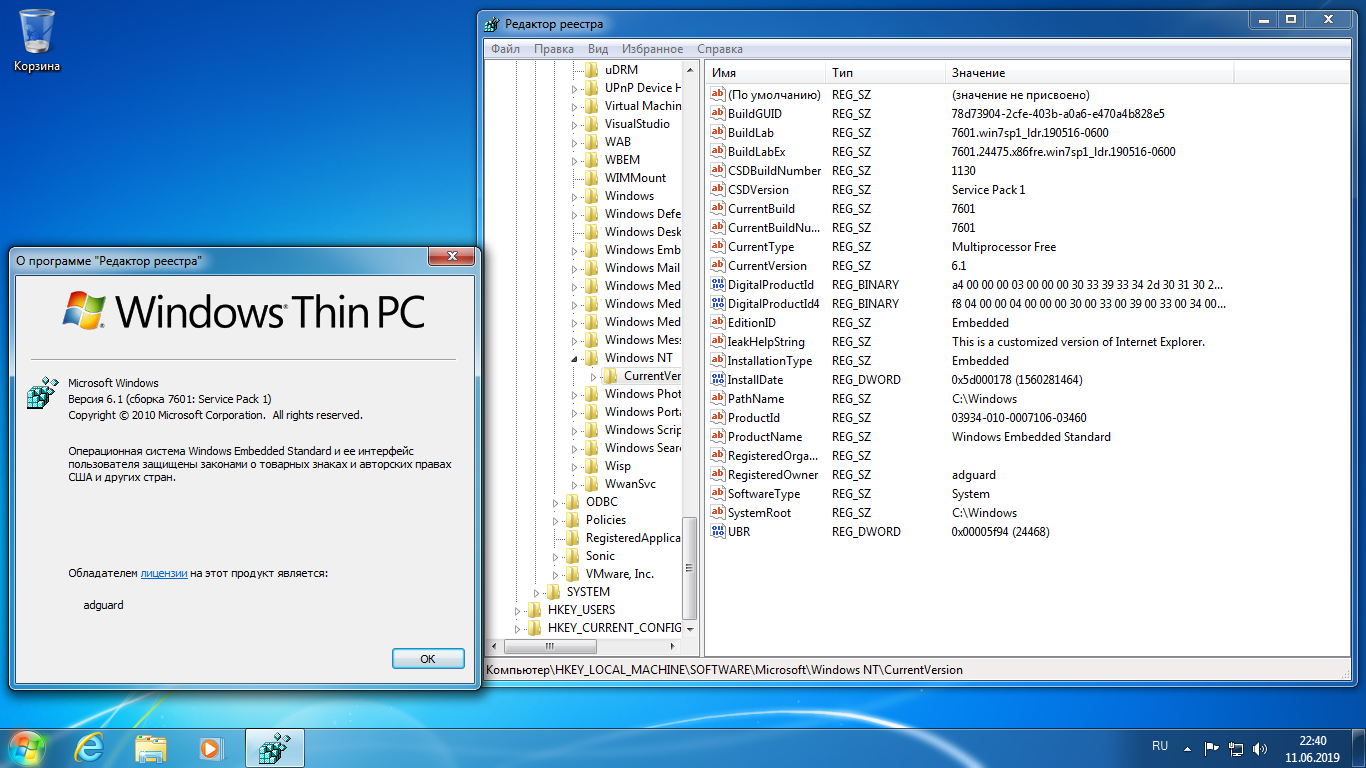Click the InstallDate DWORD value icon
The width and height of the screenshot is (1366, 768).
717,379
